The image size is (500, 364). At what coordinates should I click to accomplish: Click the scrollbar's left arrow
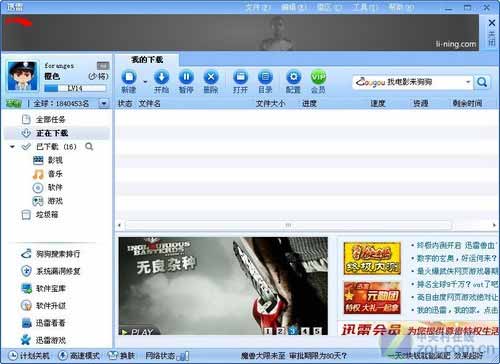pyautogui.click(x=119, y=225)
